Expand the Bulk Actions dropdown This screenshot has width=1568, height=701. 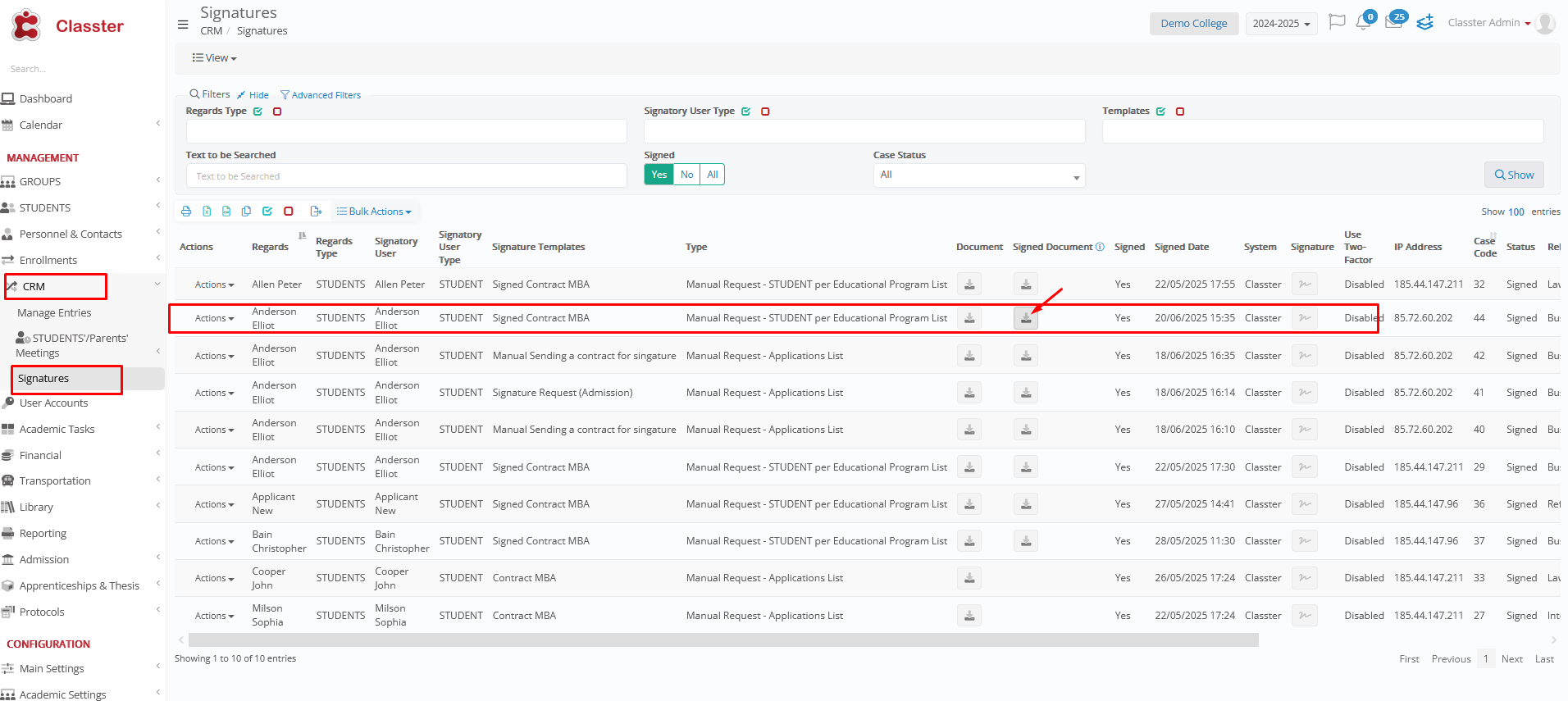374,212
